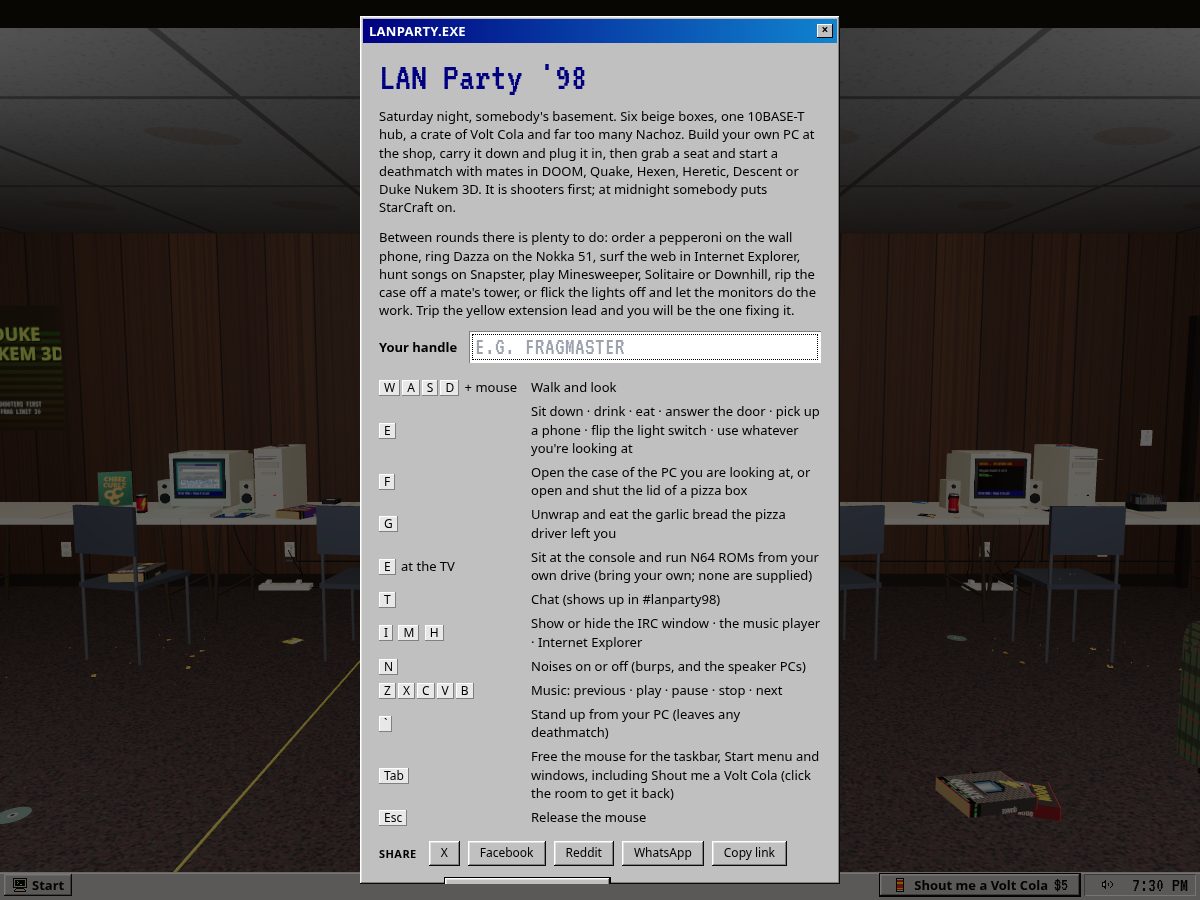Viewport: 1200px width, 900px height.
Task: Click the D key cap
Action: click(450, 388)
